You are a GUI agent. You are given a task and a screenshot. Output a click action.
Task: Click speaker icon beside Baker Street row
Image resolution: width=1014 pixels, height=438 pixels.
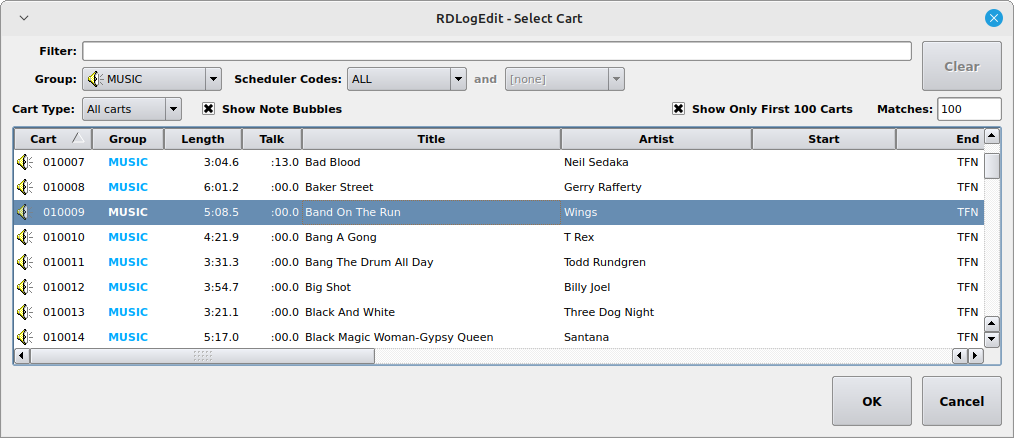click(x=25, y=187)
